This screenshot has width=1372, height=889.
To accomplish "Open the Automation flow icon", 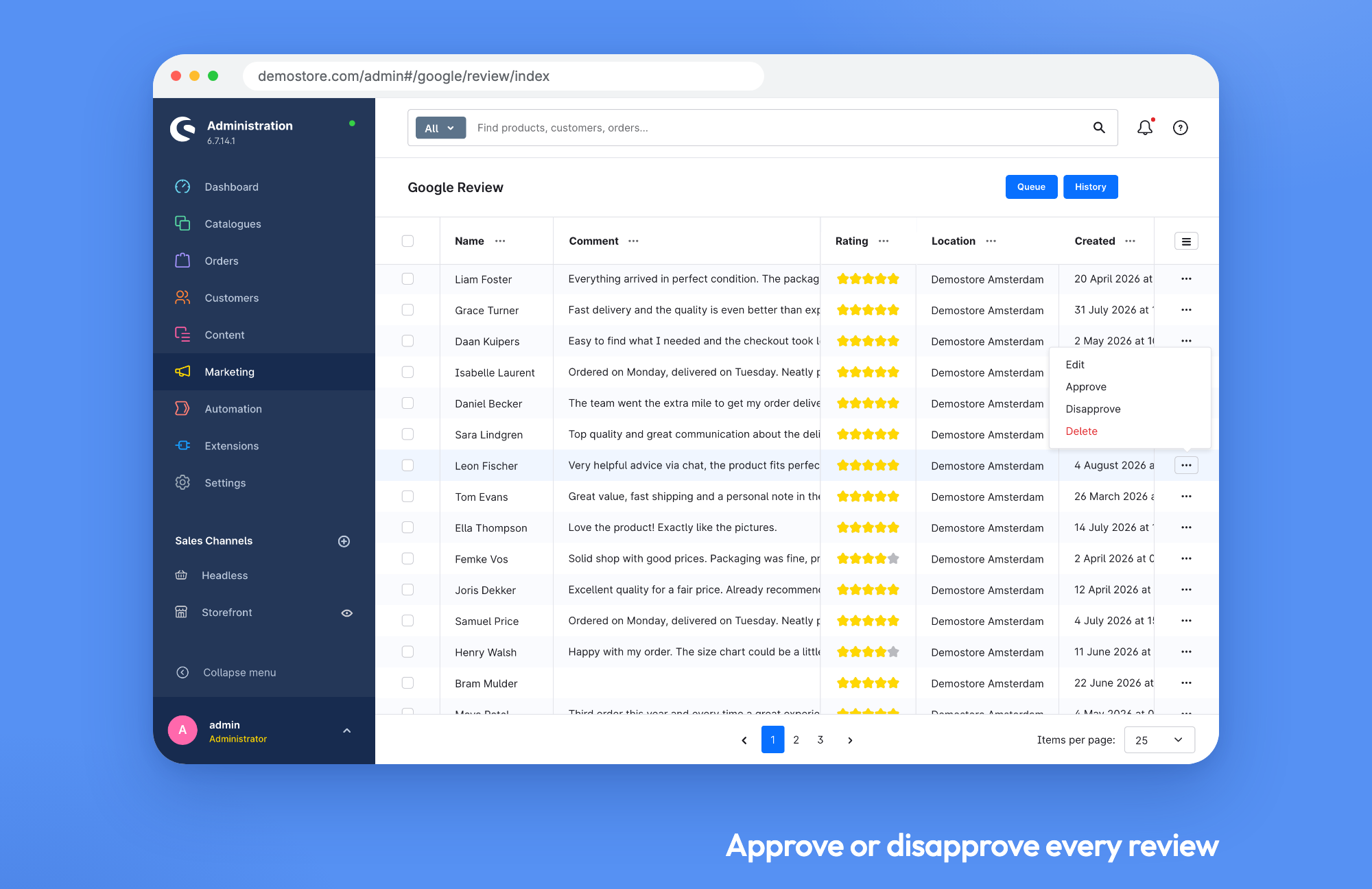I will tap(182, 409).
